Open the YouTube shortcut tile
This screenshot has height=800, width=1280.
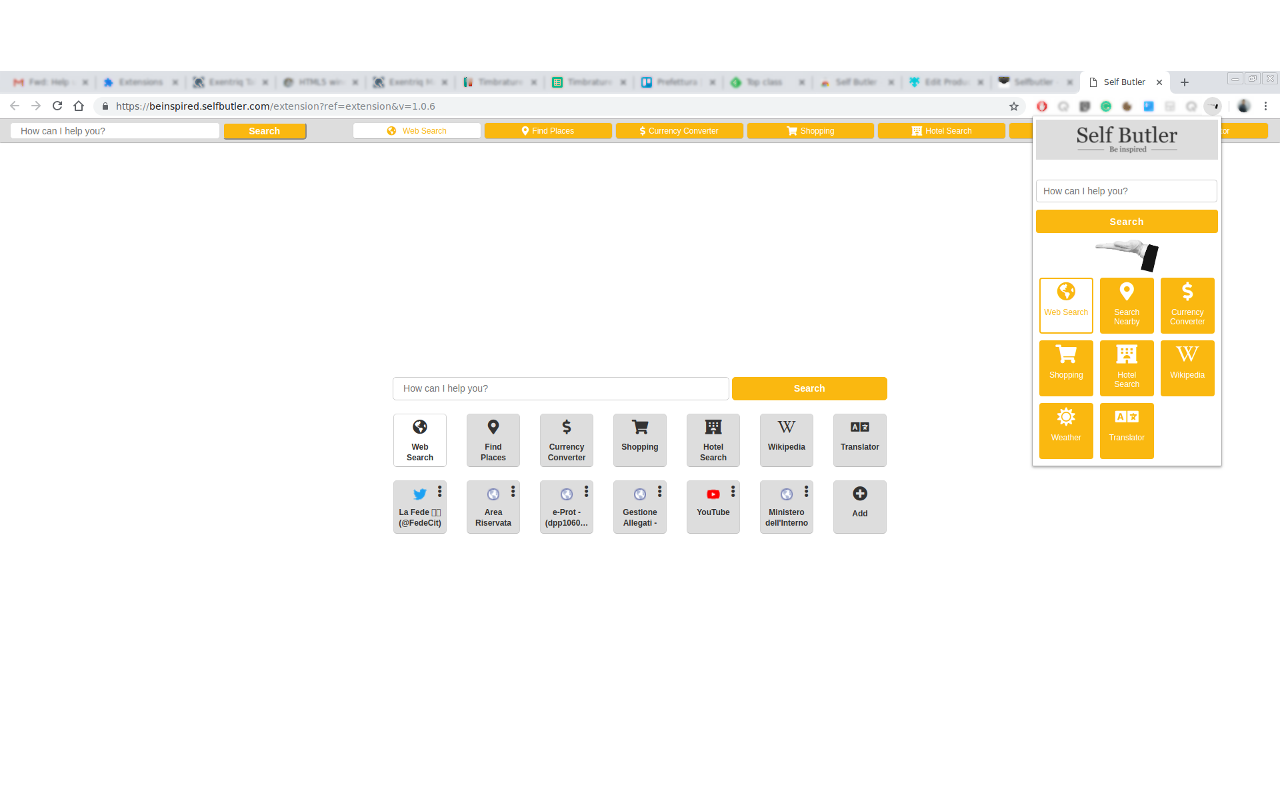click(x=711, y=508)
